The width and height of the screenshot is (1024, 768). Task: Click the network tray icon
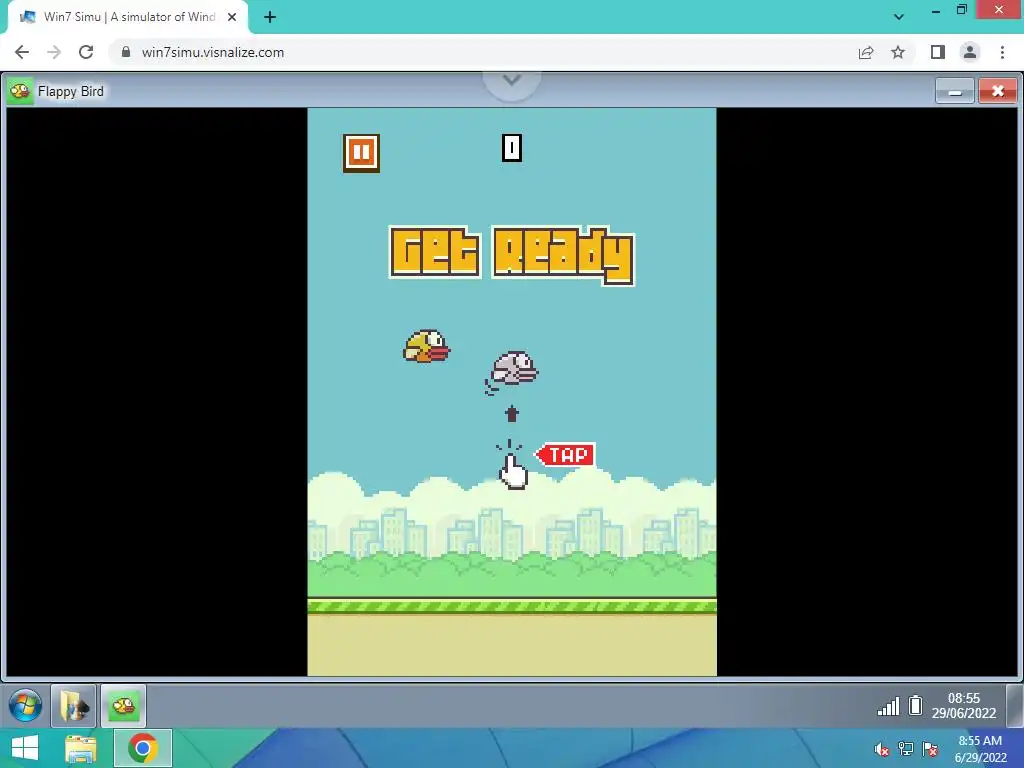tap(906, 749)
